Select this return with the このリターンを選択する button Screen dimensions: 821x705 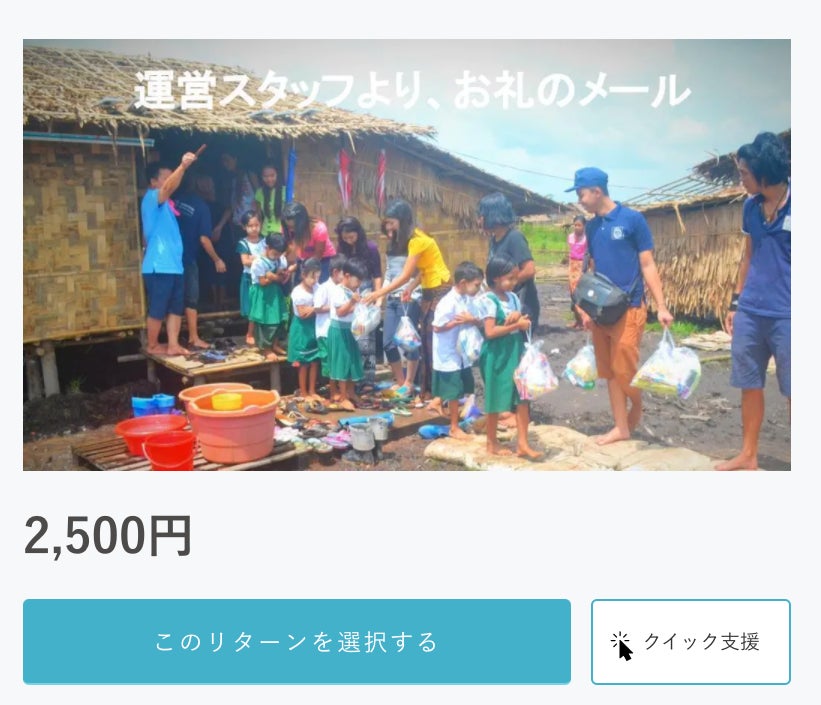coord(297,642)
